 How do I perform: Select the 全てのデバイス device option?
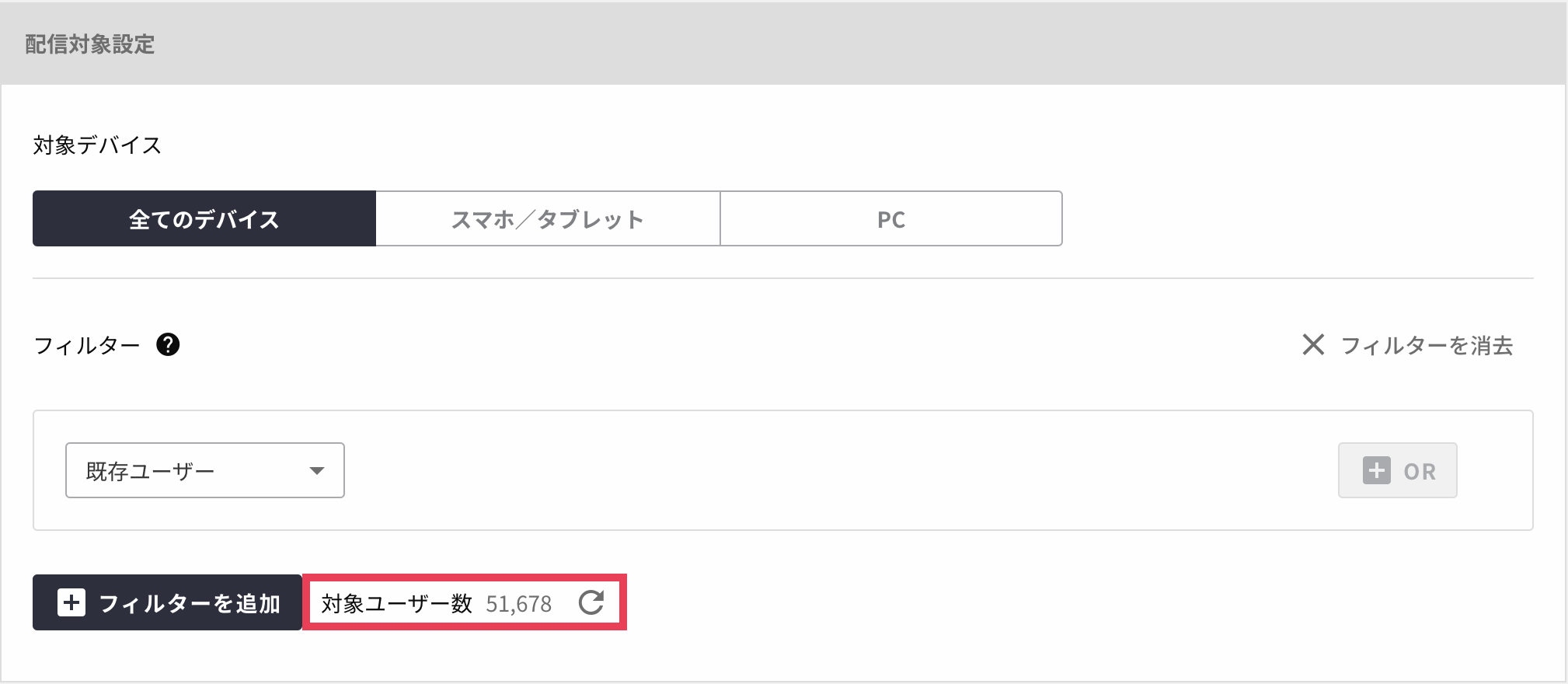click(x=204, y=219)
